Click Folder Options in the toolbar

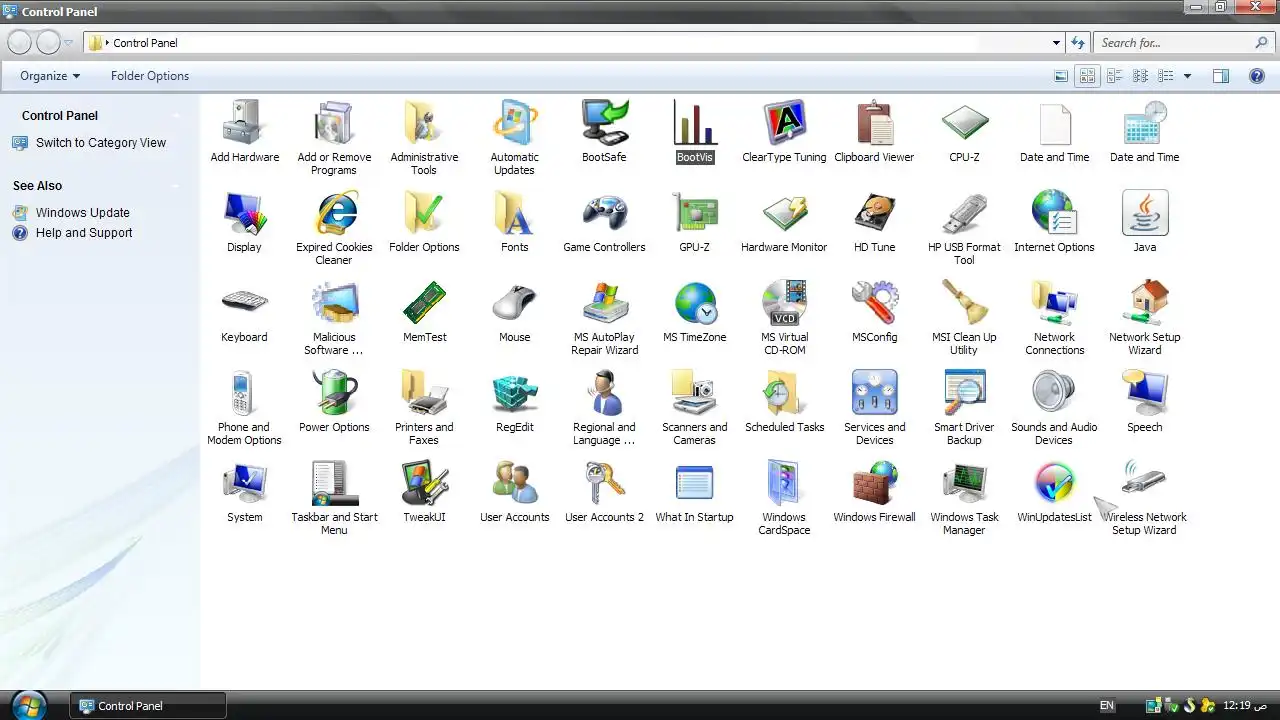150,76
